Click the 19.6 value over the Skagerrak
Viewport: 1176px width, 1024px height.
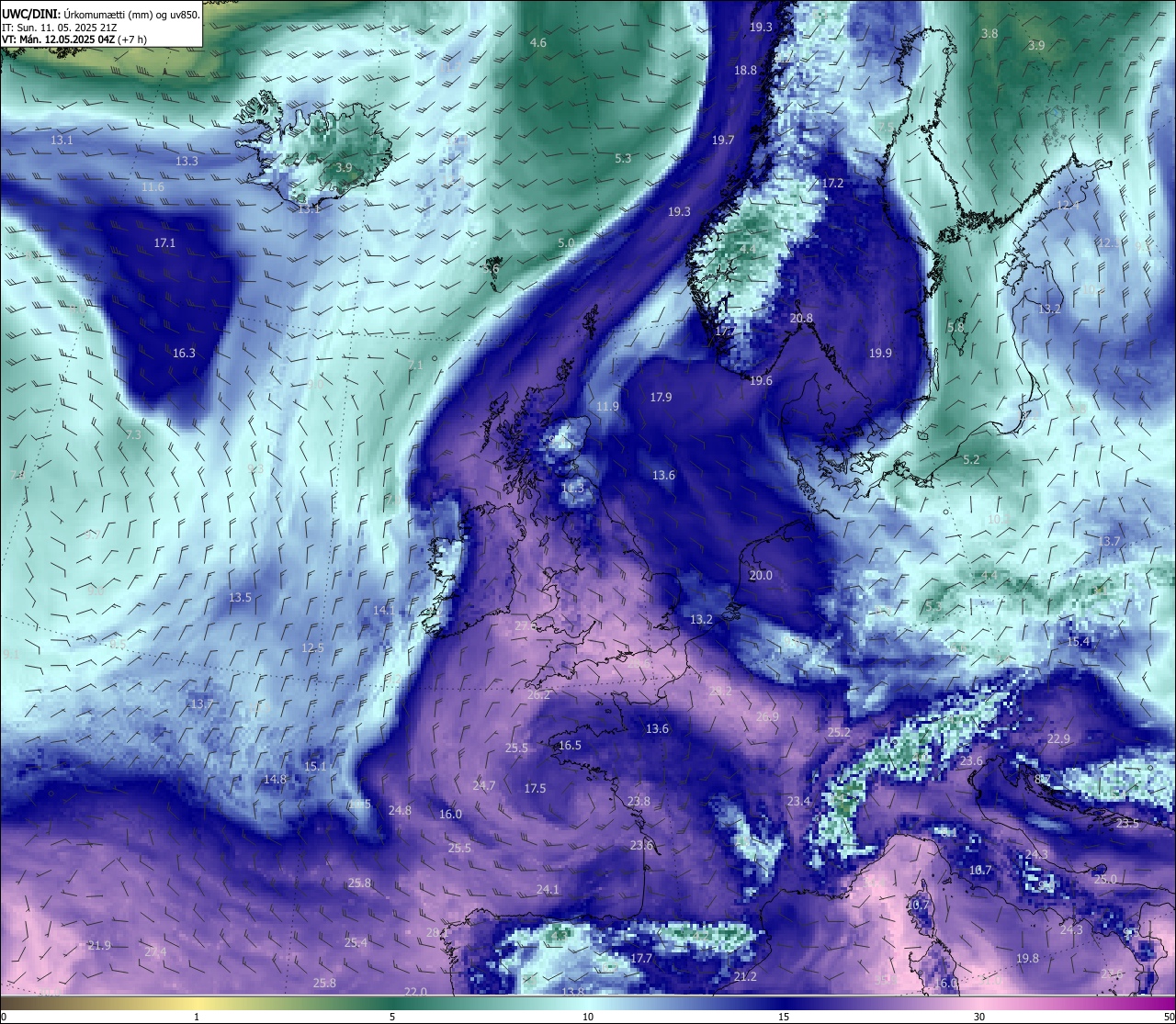(x=761, y=381)
